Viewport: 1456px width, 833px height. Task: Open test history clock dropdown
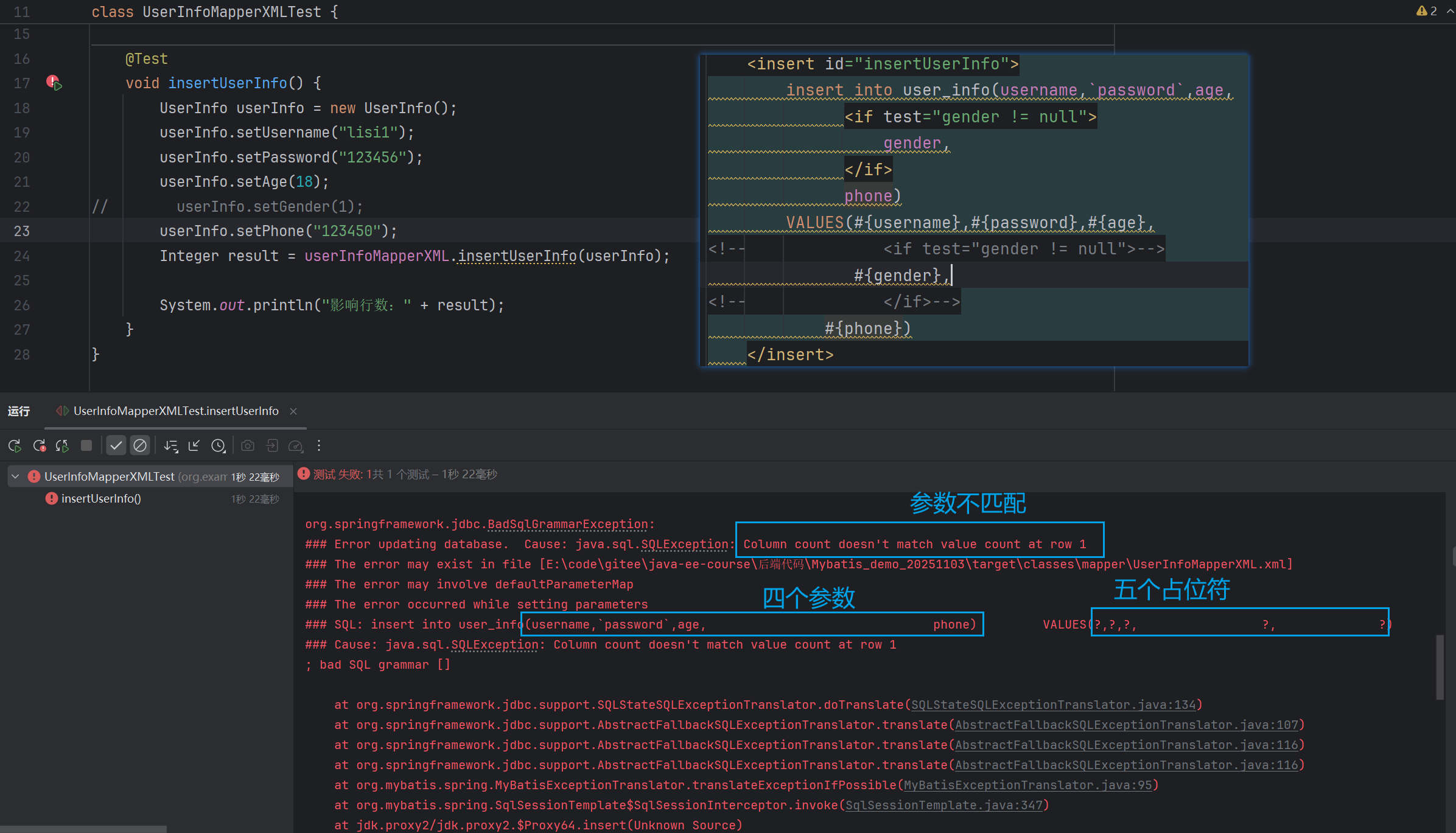tap(218, 446)
